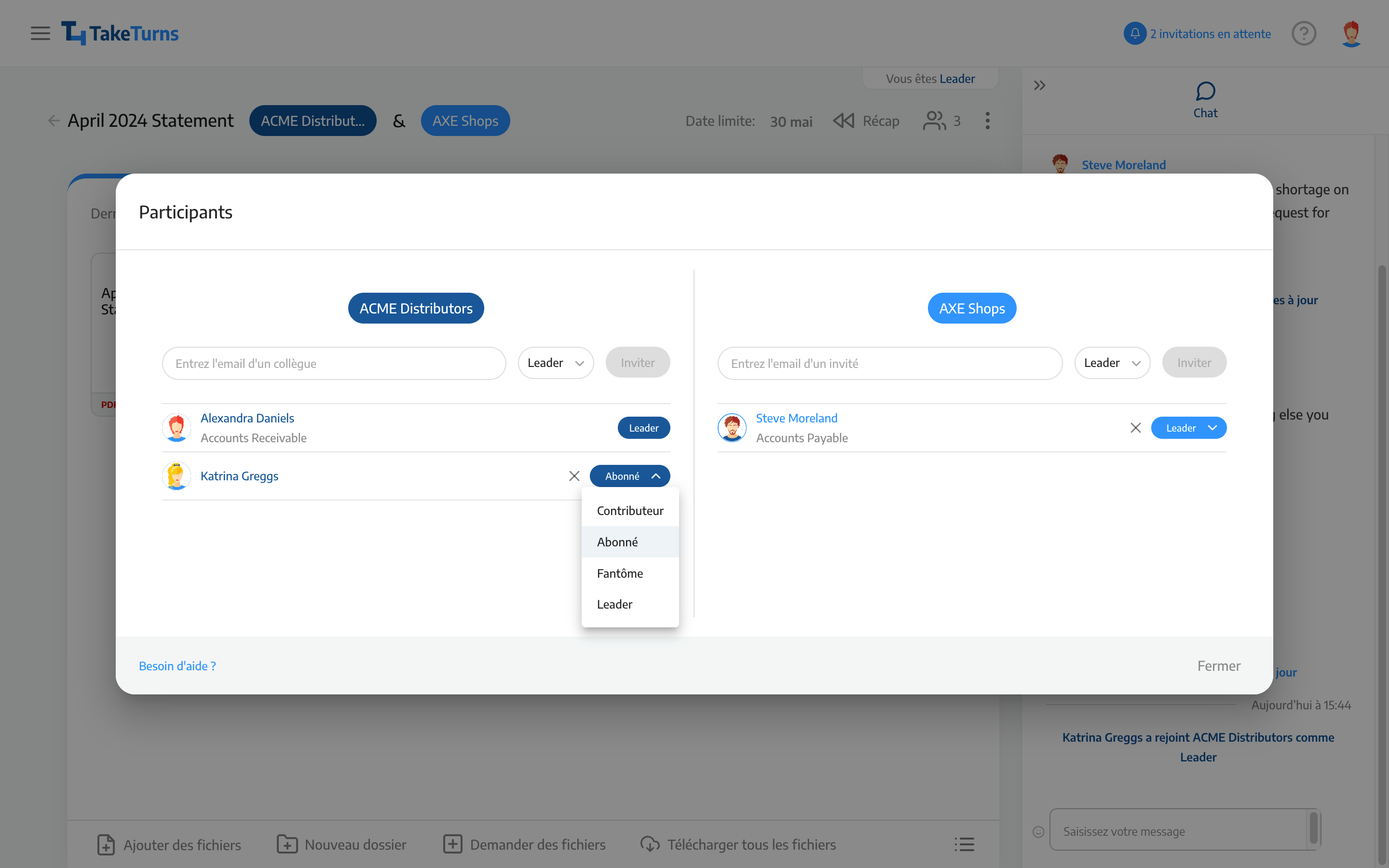Click Besoin d'aide ? link
The width and height of the screenshot is (1389, 868).
(x=177, y=666)
